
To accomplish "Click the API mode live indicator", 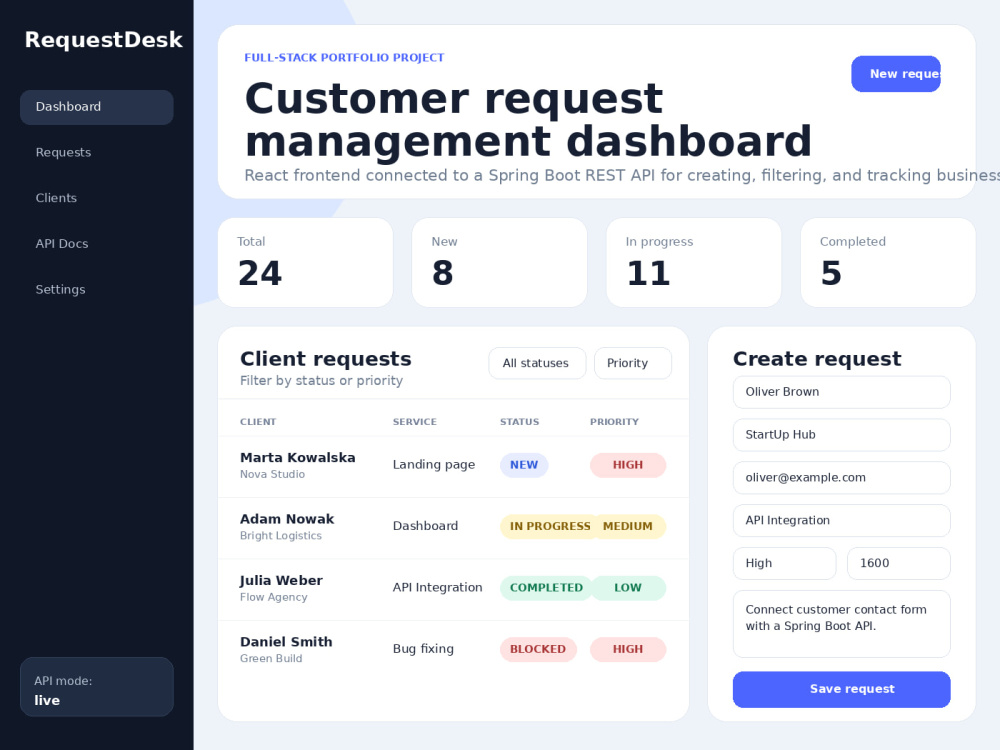I will pos(97,688).
